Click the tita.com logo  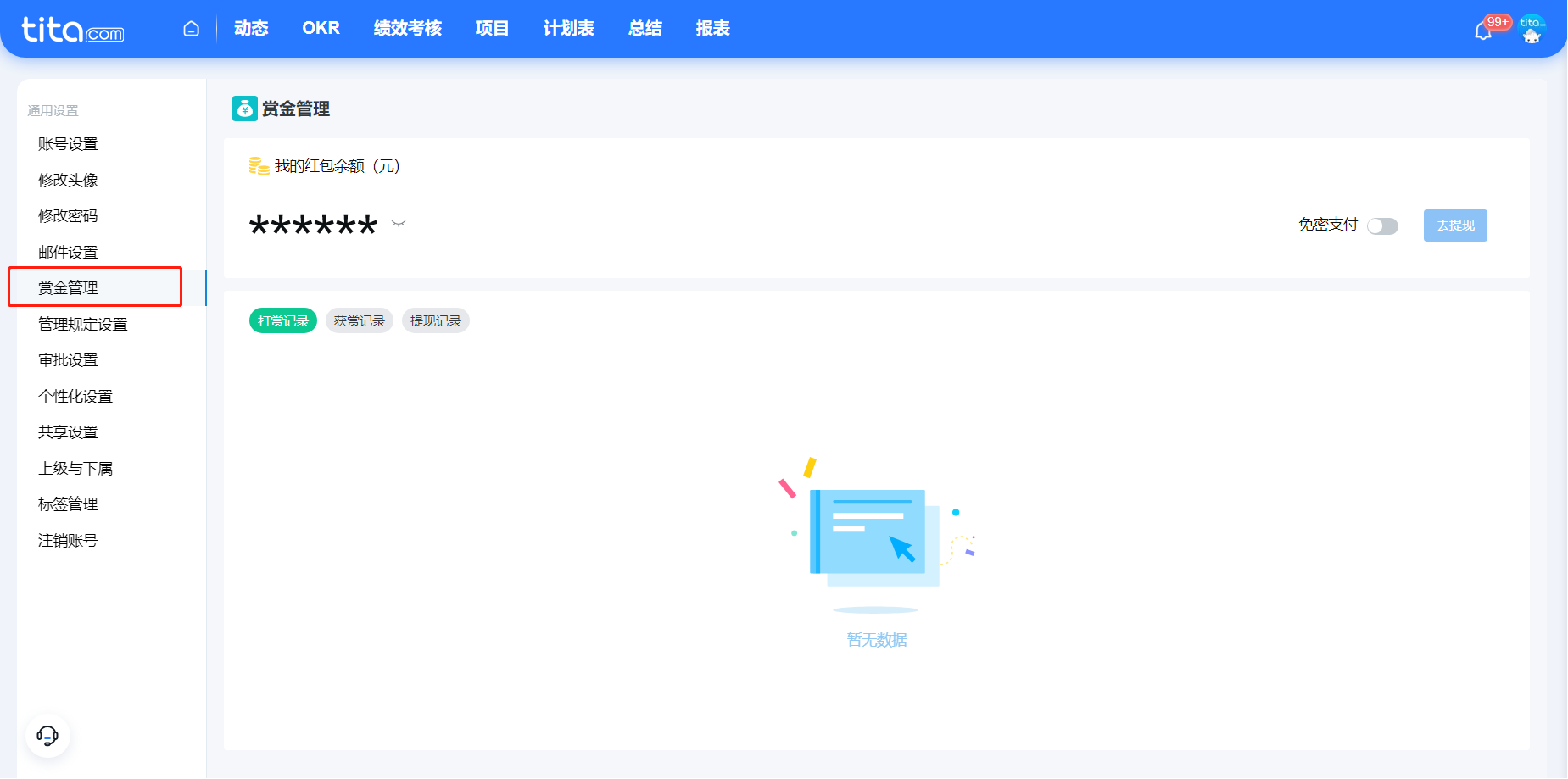click(x=73, y=30)
